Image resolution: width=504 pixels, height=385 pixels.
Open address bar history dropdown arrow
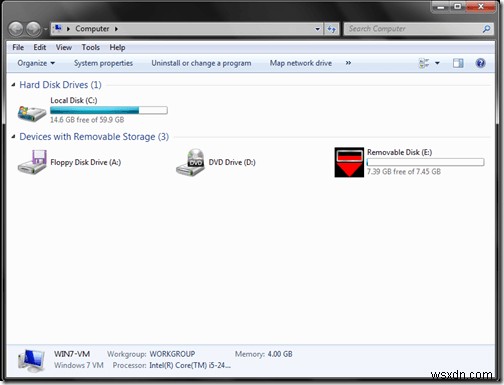318,29
